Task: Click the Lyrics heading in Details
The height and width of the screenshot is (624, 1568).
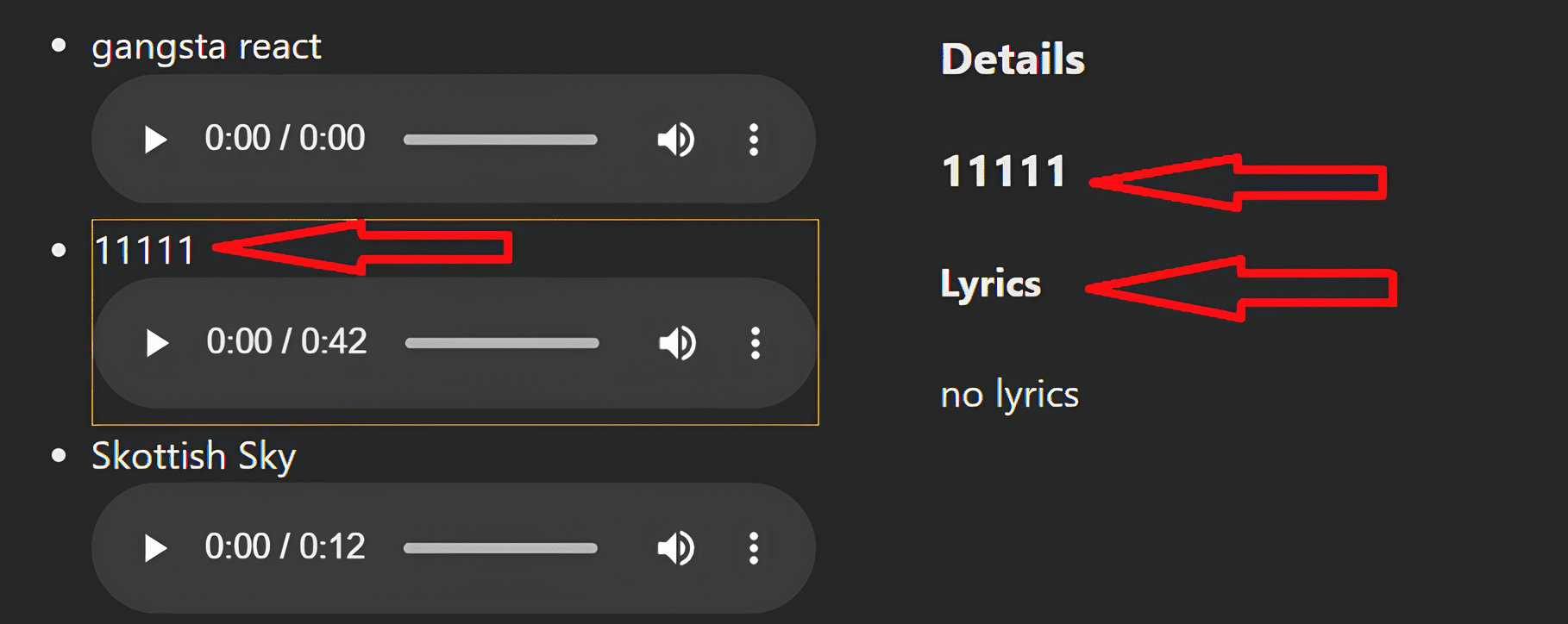Action: (990, 284)
